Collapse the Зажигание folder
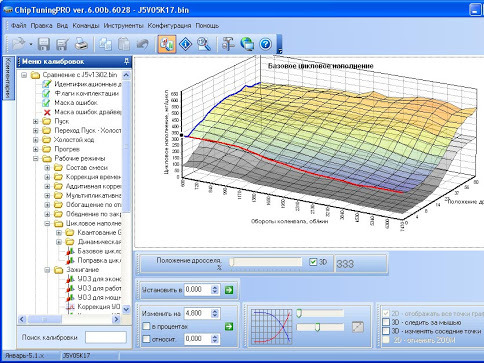The height and width of the screenshot is (363, 484). pos(47,270)
